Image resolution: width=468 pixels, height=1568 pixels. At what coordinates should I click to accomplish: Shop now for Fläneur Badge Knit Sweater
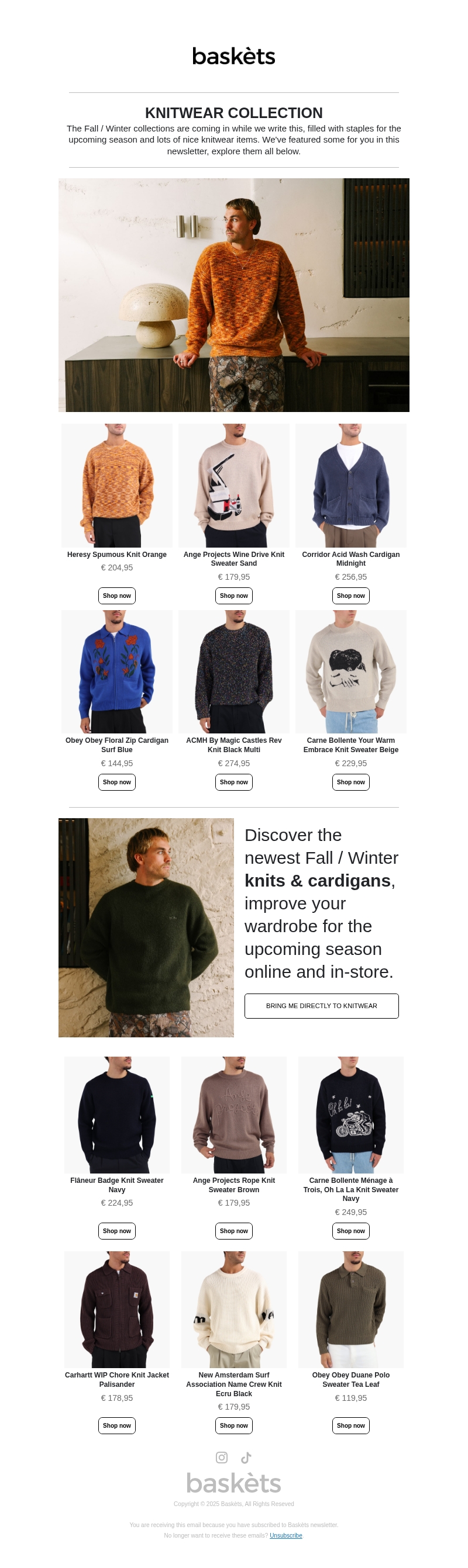tap(117, 1231)
